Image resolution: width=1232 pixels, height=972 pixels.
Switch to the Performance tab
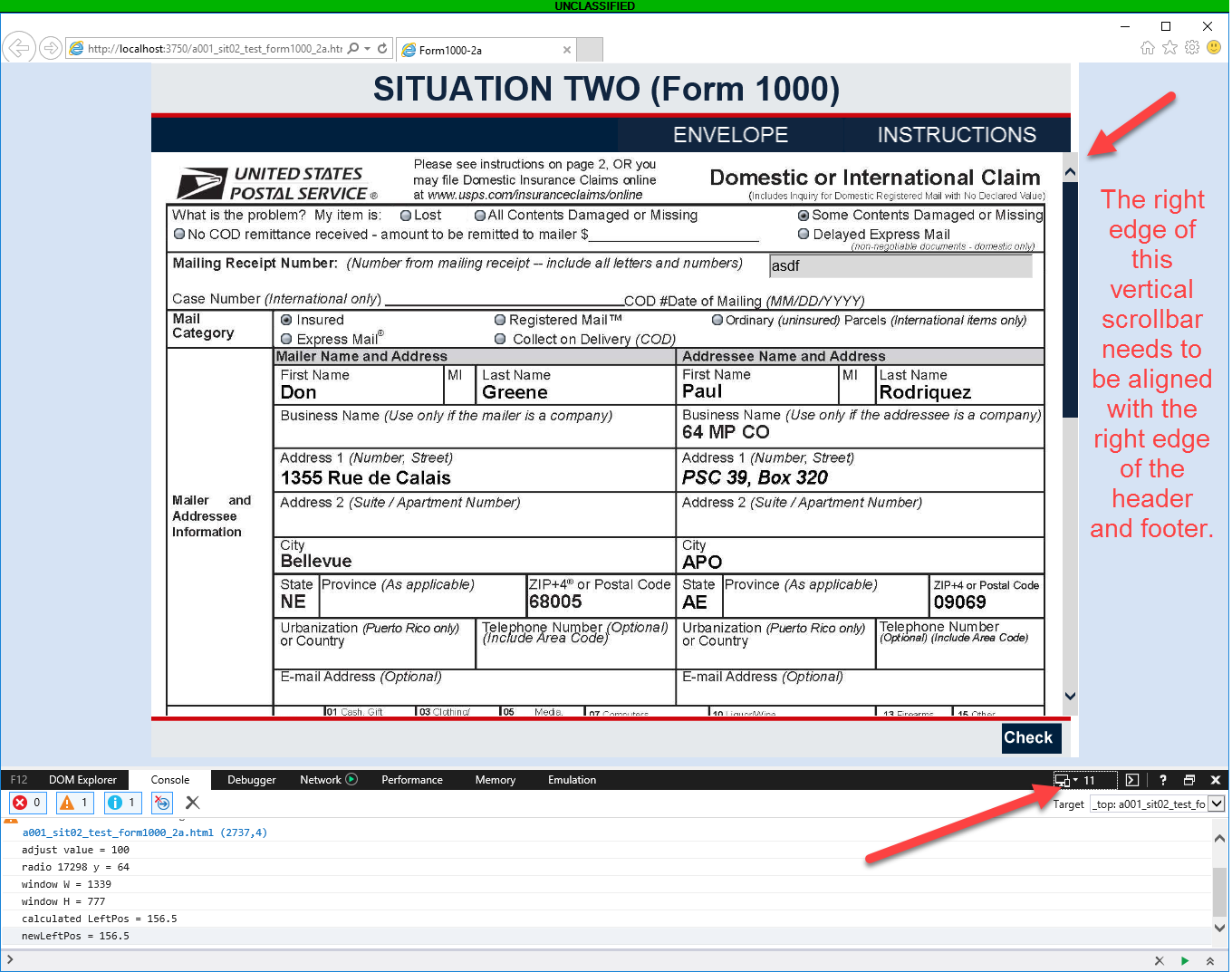pos(412,780)
